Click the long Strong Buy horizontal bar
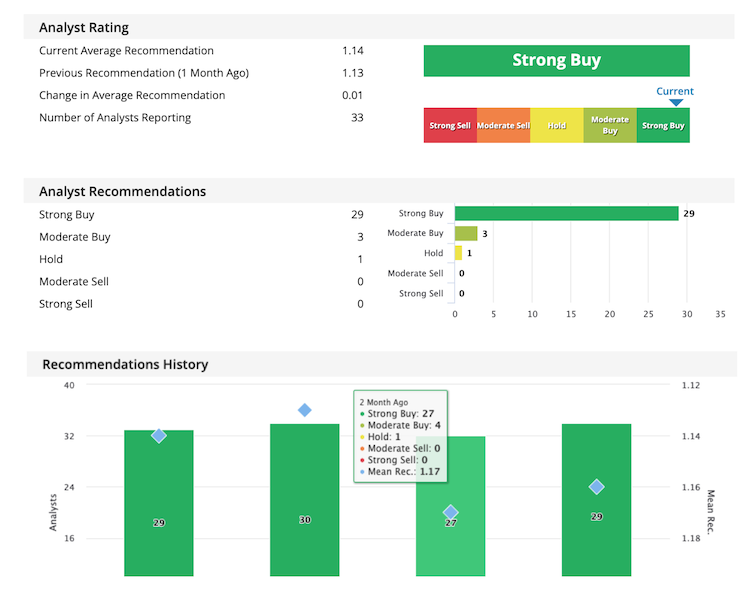Image resolution: width=750 pixels, height=597 pixels. tap(566, 213)
